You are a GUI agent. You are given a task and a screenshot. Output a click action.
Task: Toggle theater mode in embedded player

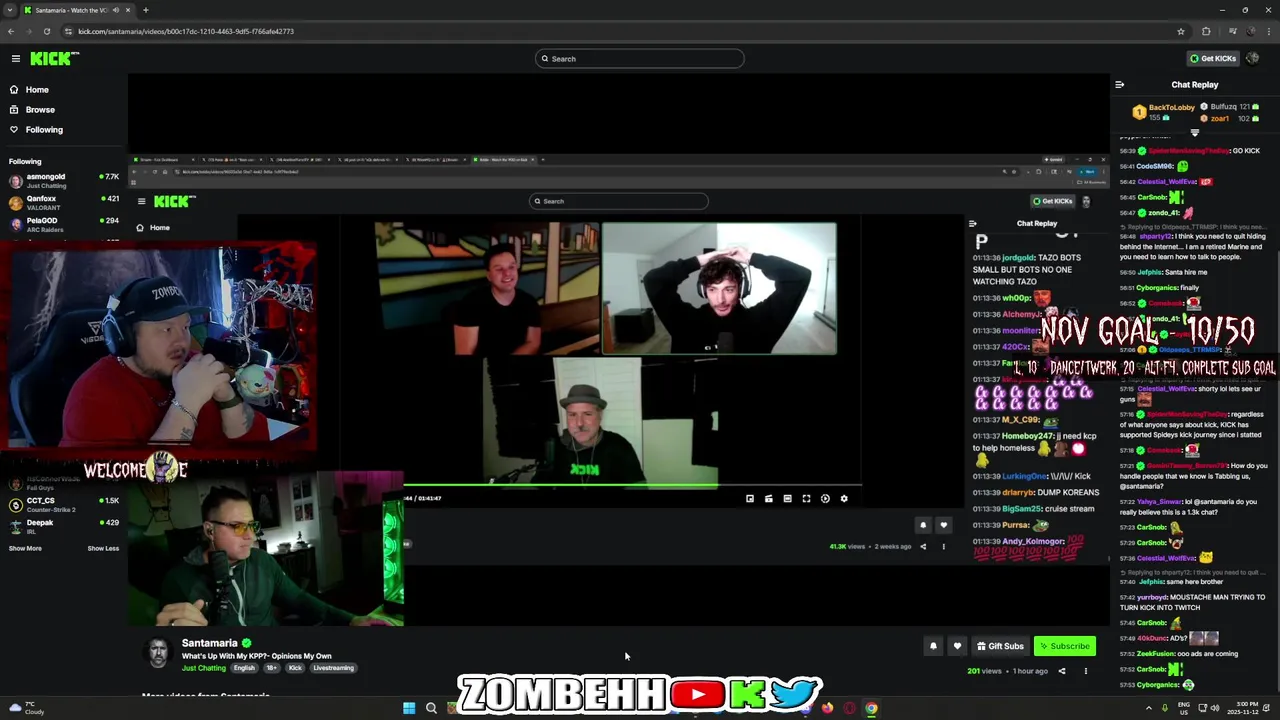coord(787,498)
